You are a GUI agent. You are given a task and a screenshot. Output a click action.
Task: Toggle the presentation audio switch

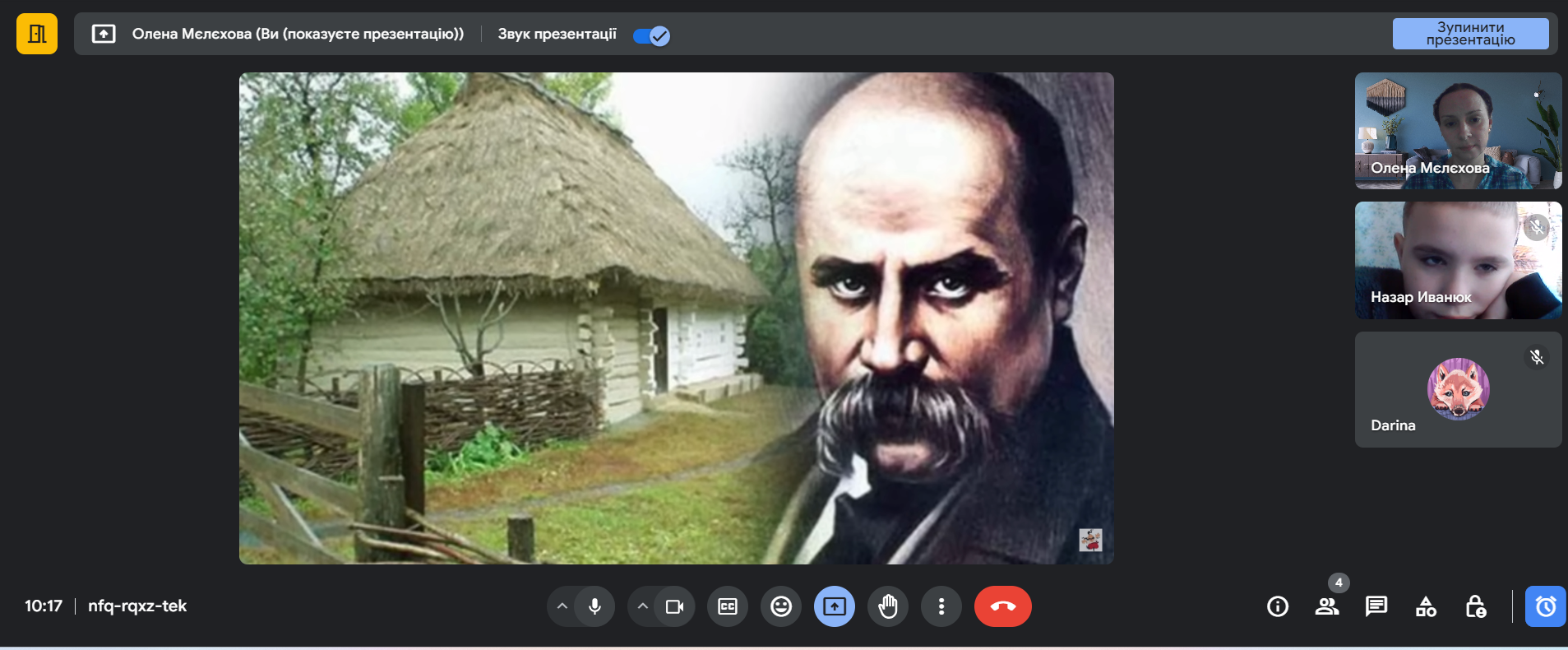(651, 35)
